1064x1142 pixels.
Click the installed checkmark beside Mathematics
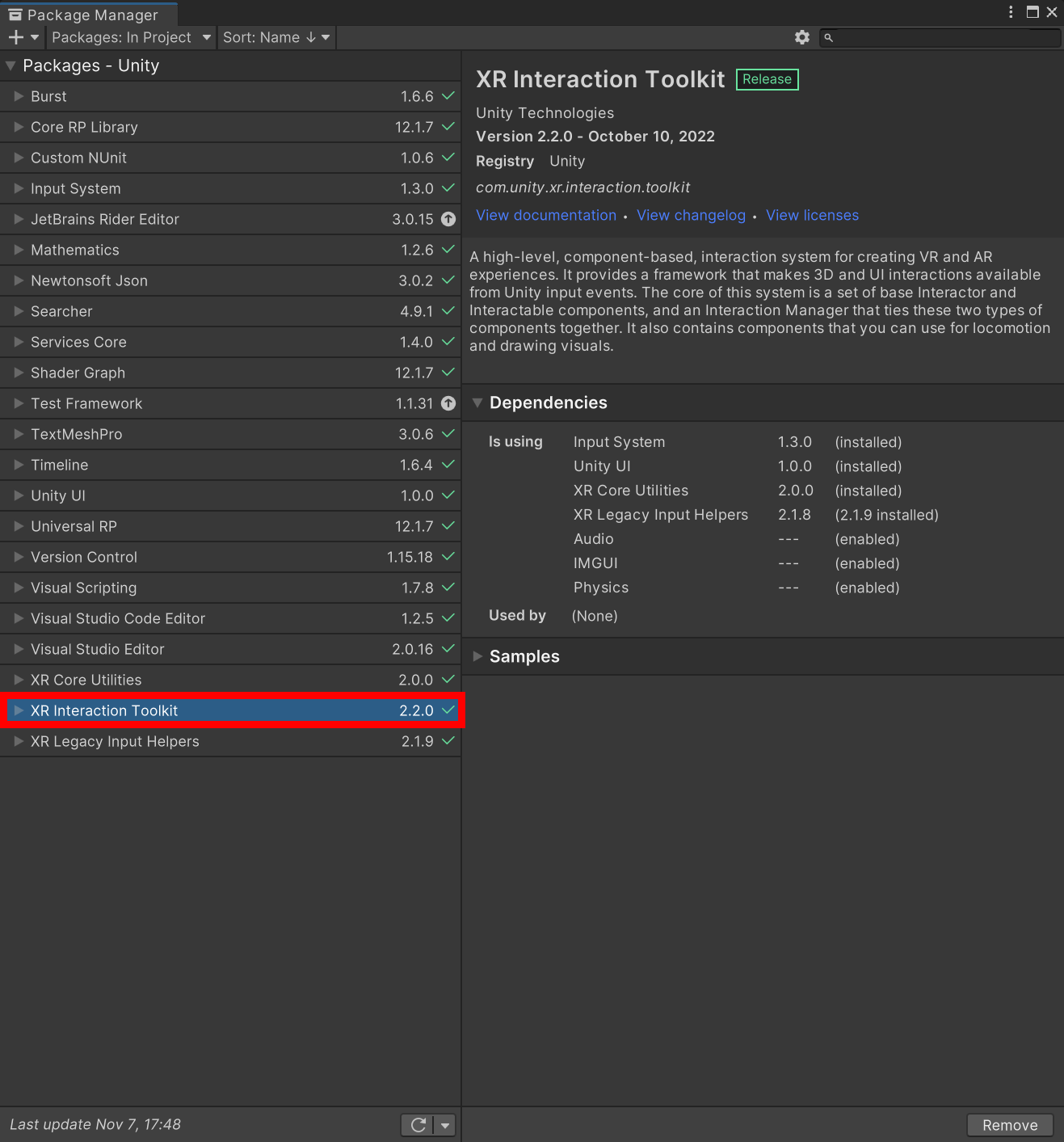448,250
